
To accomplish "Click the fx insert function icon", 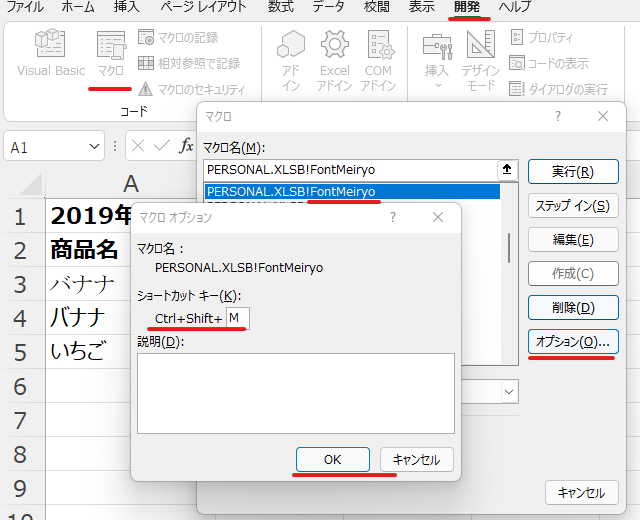I will [x=186, y=146].
